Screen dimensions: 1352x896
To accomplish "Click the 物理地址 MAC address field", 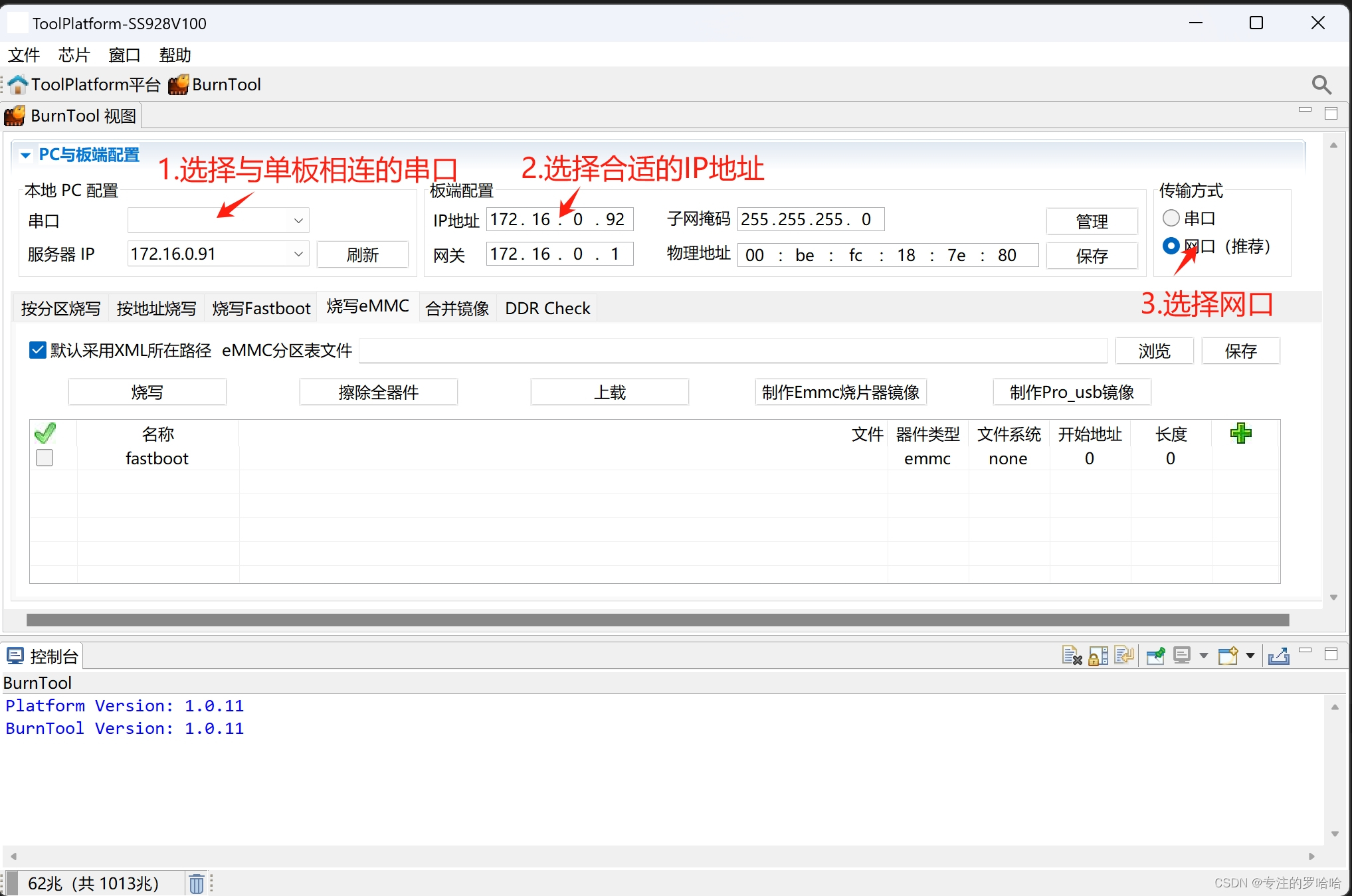I will (888, 255).
